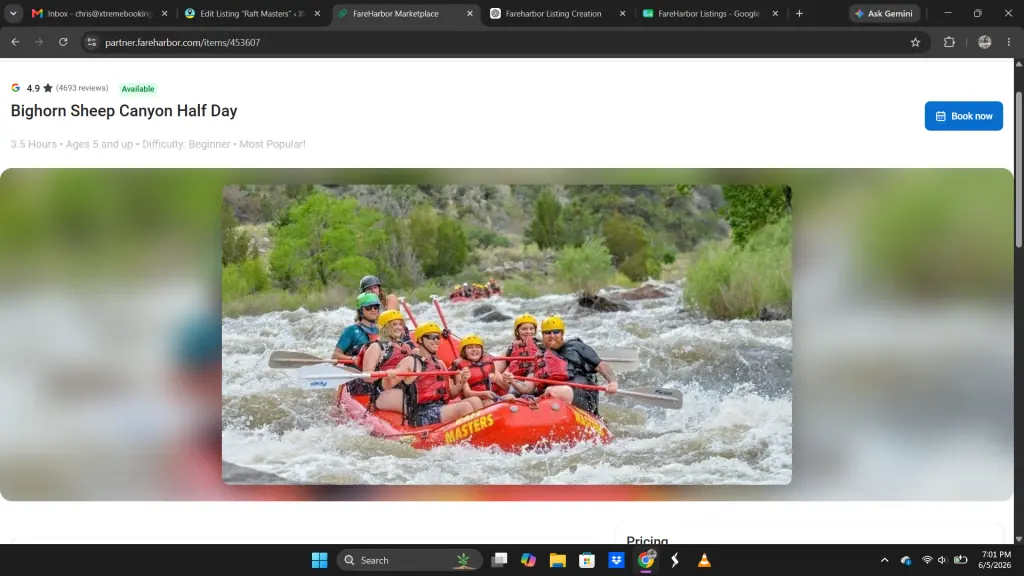Click the Ask Gemini button
The height and width of the screenshot is (576, 1024).
[884, 13]
